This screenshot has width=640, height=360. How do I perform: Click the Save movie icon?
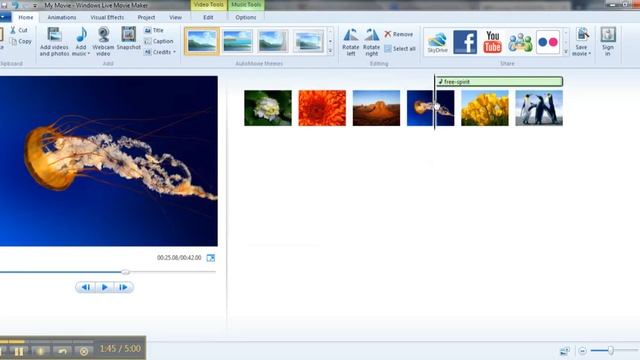[x=582, y=35]
